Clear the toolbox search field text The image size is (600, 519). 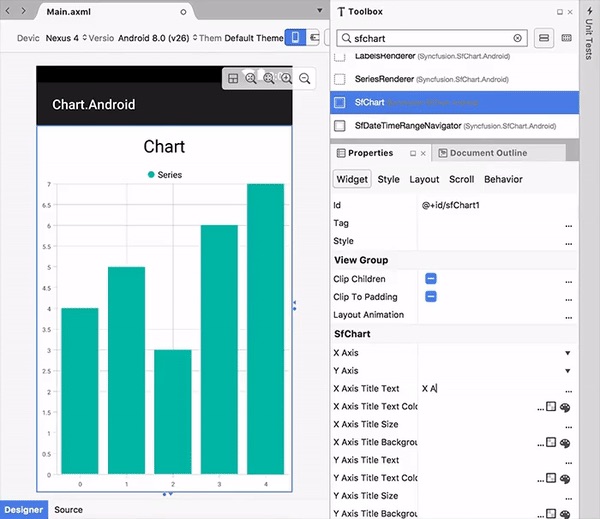pos(517,38)
